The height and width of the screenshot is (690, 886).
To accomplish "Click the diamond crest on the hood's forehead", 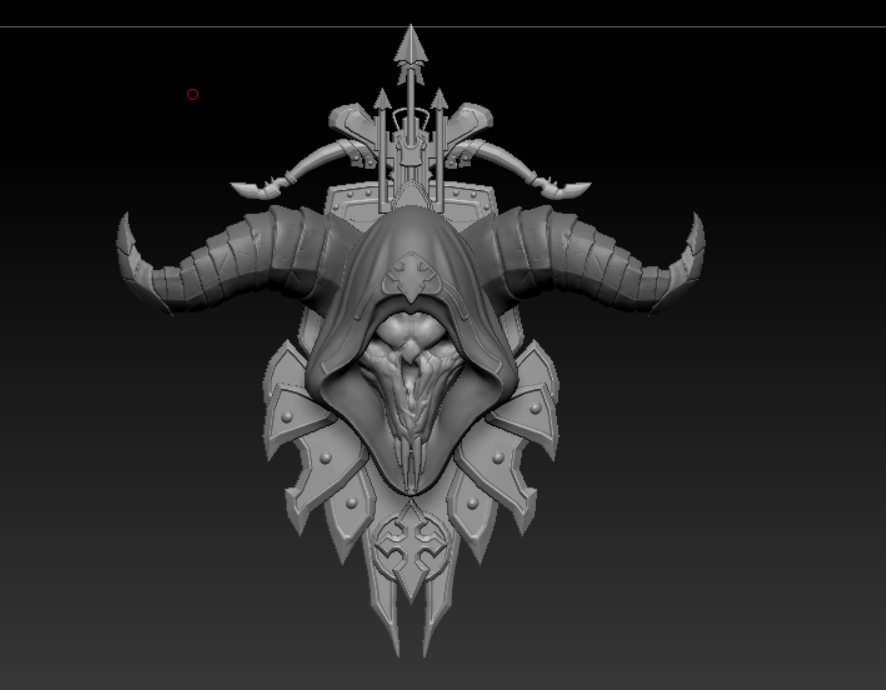I will coord(412,277).
